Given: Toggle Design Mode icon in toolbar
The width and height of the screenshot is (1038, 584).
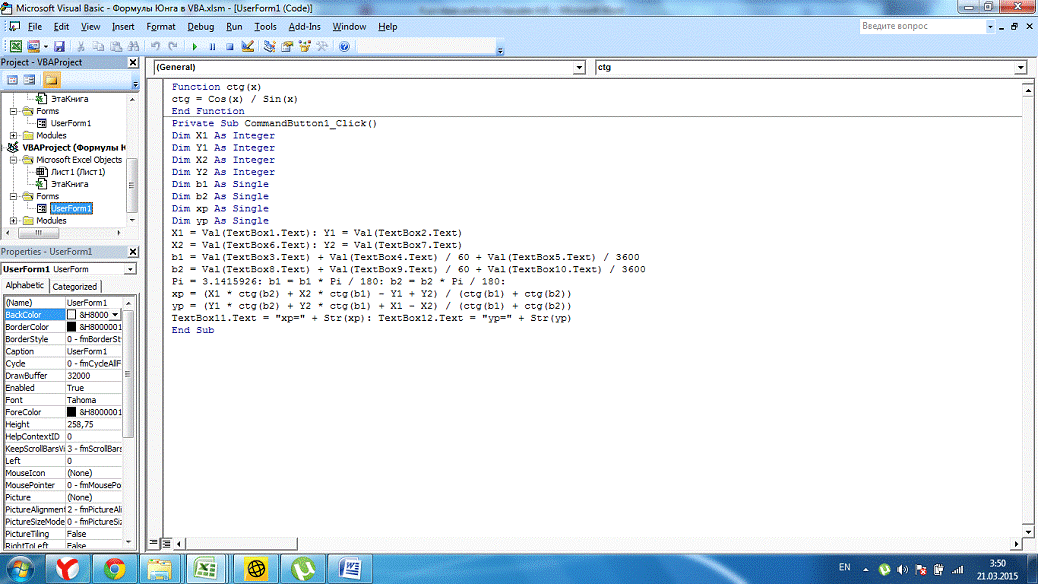Looking at the screenshot, I should 247,47.
